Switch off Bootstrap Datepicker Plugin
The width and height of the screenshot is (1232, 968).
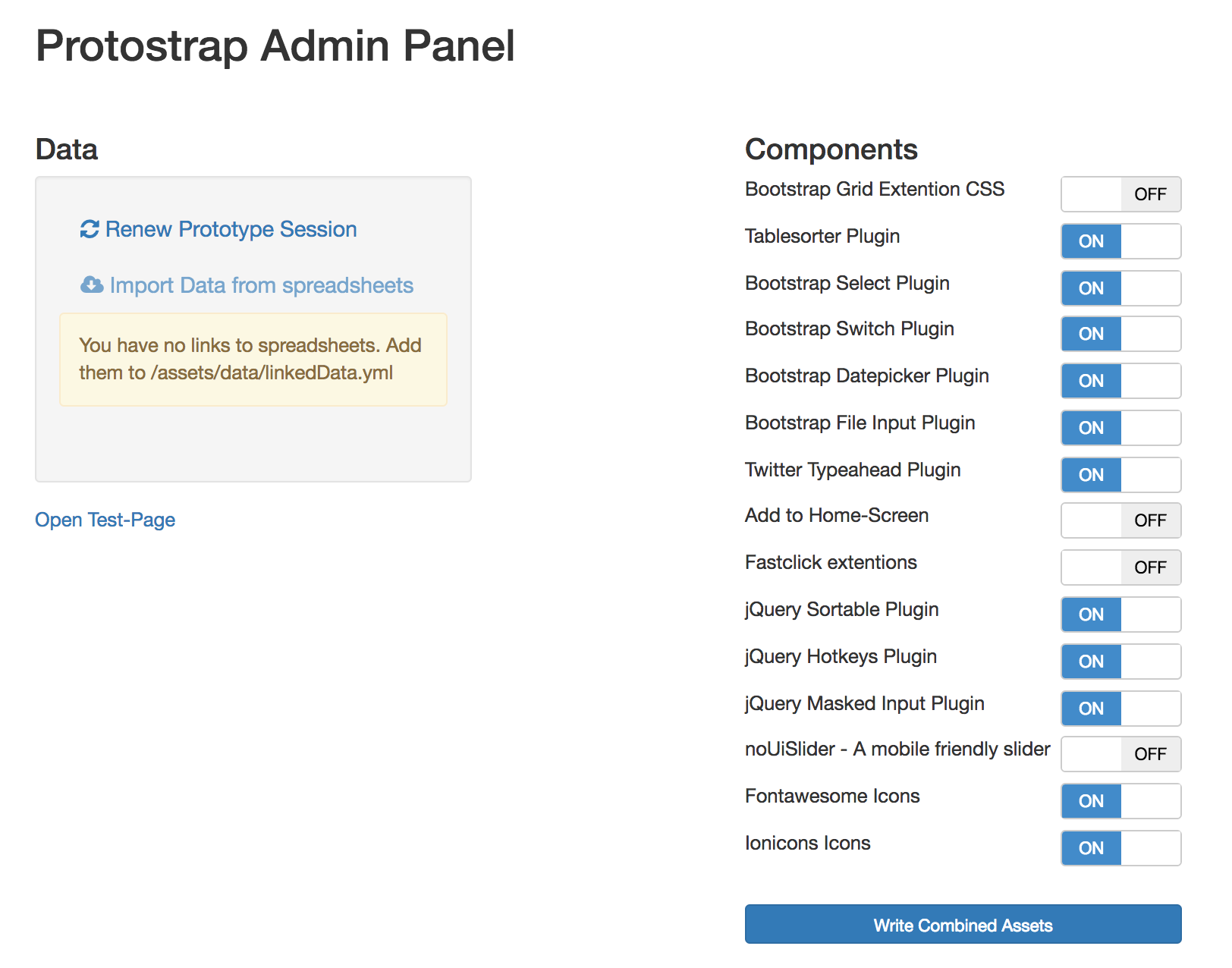[x=1120, y=381]
